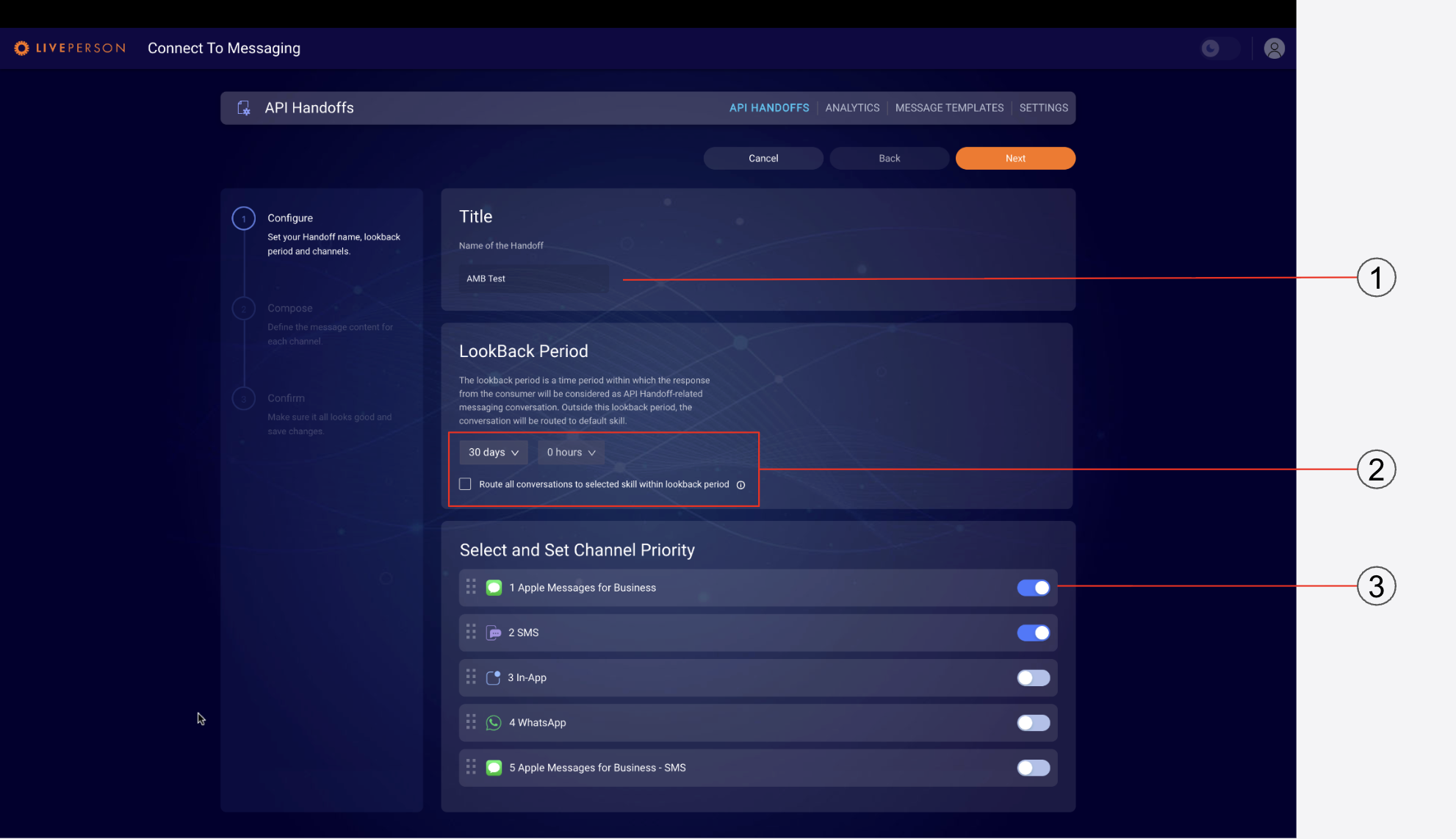Enable the WhatsApp channel toggle
Image resolution: width=1456 pixels, height=839 pixels.
[1033, 723]
